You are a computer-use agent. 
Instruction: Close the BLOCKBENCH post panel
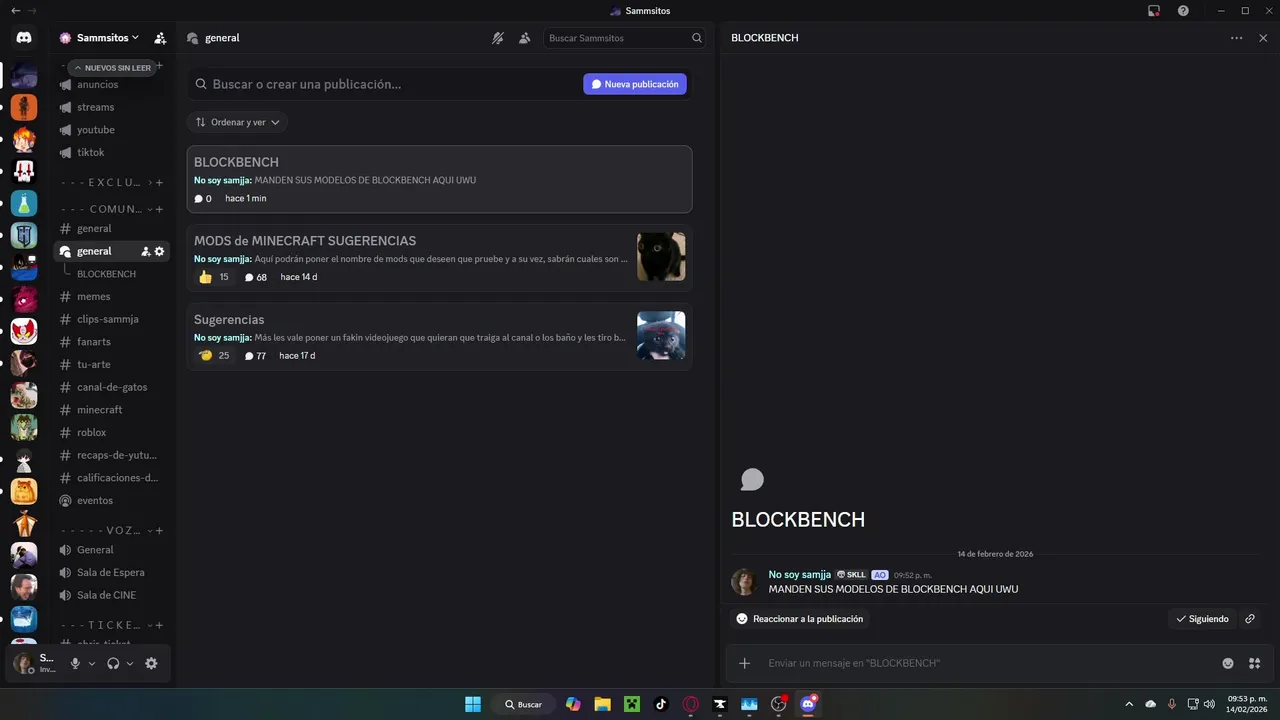(1263, 38)
